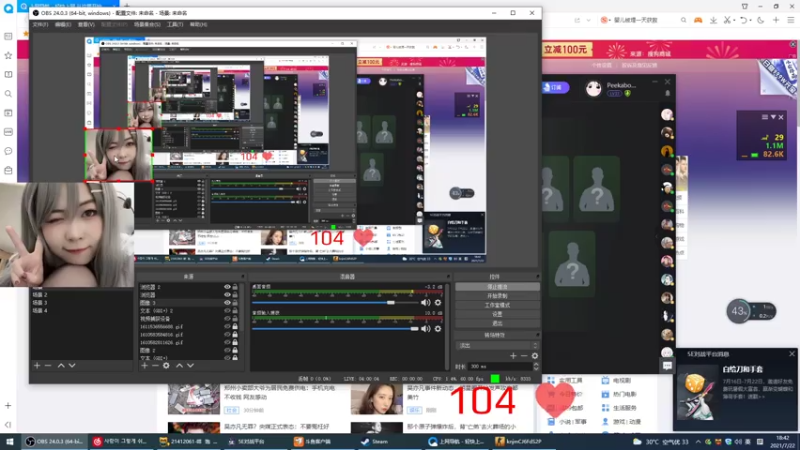Open the undo dropdown arrow in browser toolbar
The image size is (800, 450).
tap(751, 20)
